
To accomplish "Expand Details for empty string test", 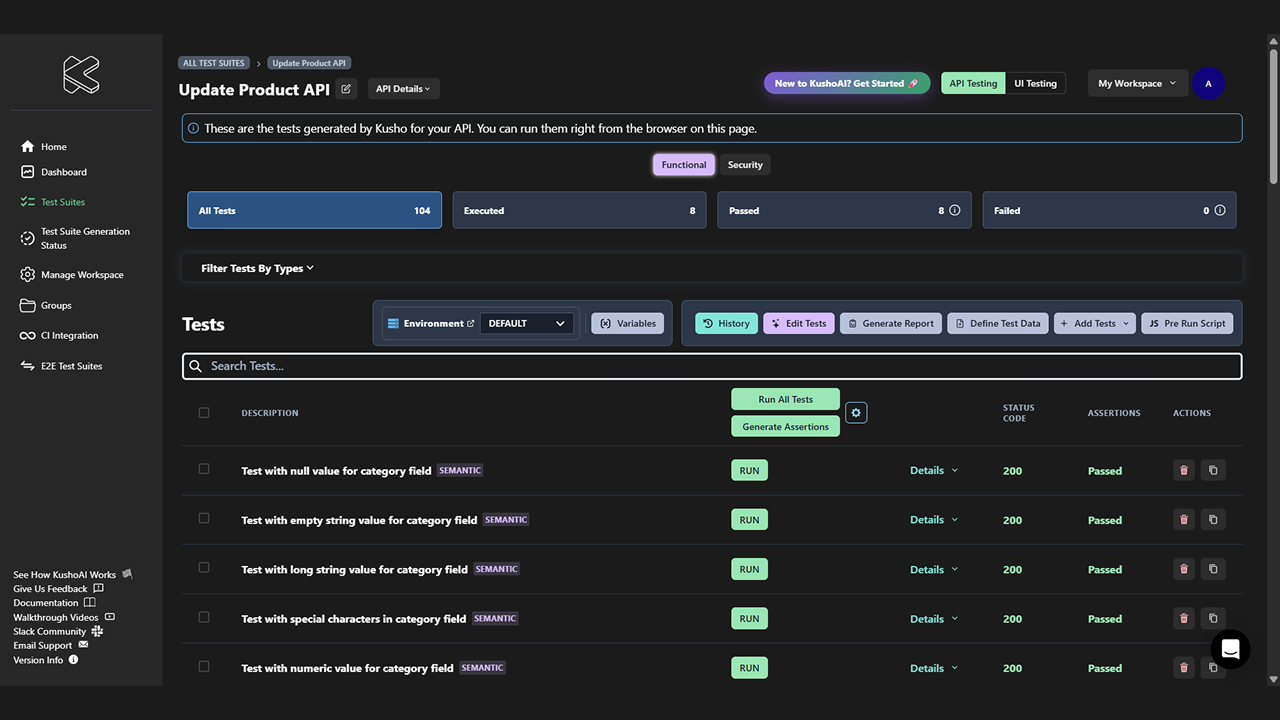I will point(934,520).
